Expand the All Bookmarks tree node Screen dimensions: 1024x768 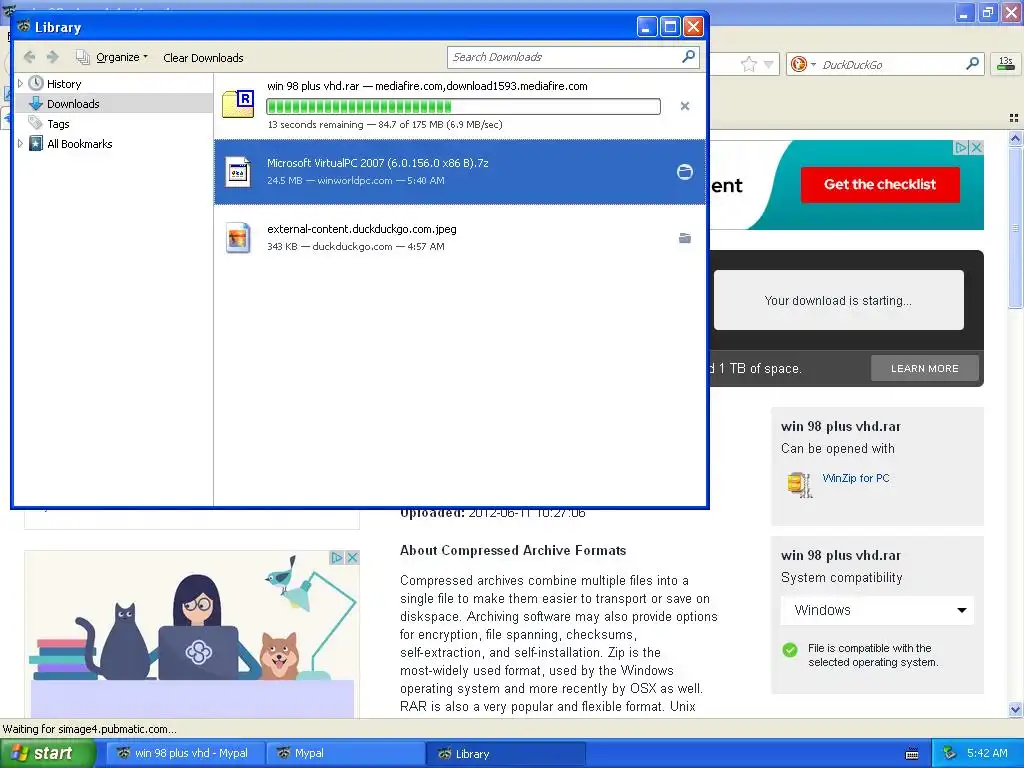click(20, 144)
